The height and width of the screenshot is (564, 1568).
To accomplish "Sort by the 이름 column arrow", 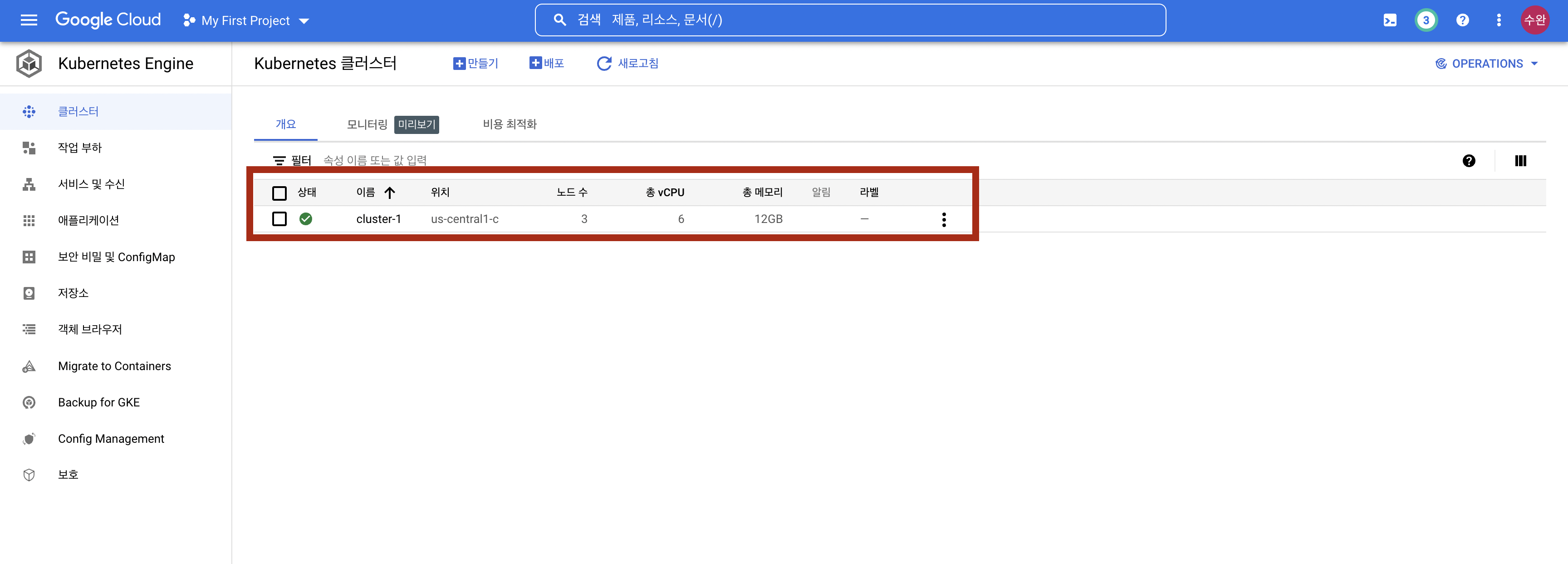I will pos(390,193).
